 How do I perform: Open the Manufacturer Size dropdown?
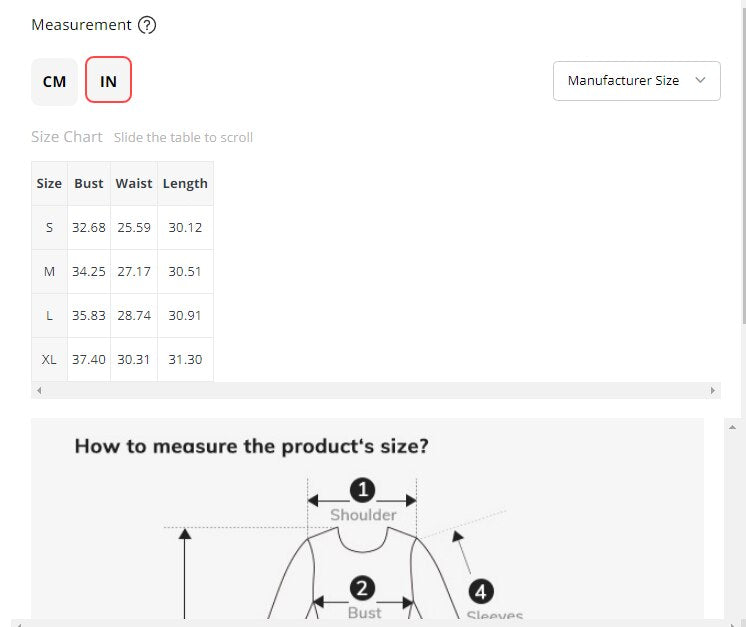pyautogui.click(x=637, y=81)
